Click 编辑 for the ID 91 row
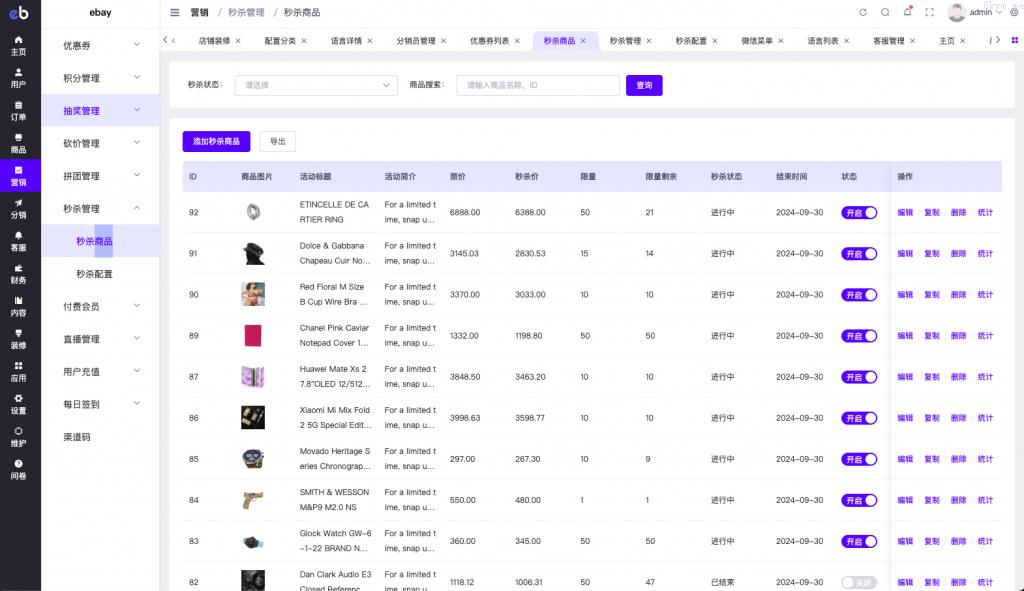This screenshot has width=1024, height=591. 905,254
